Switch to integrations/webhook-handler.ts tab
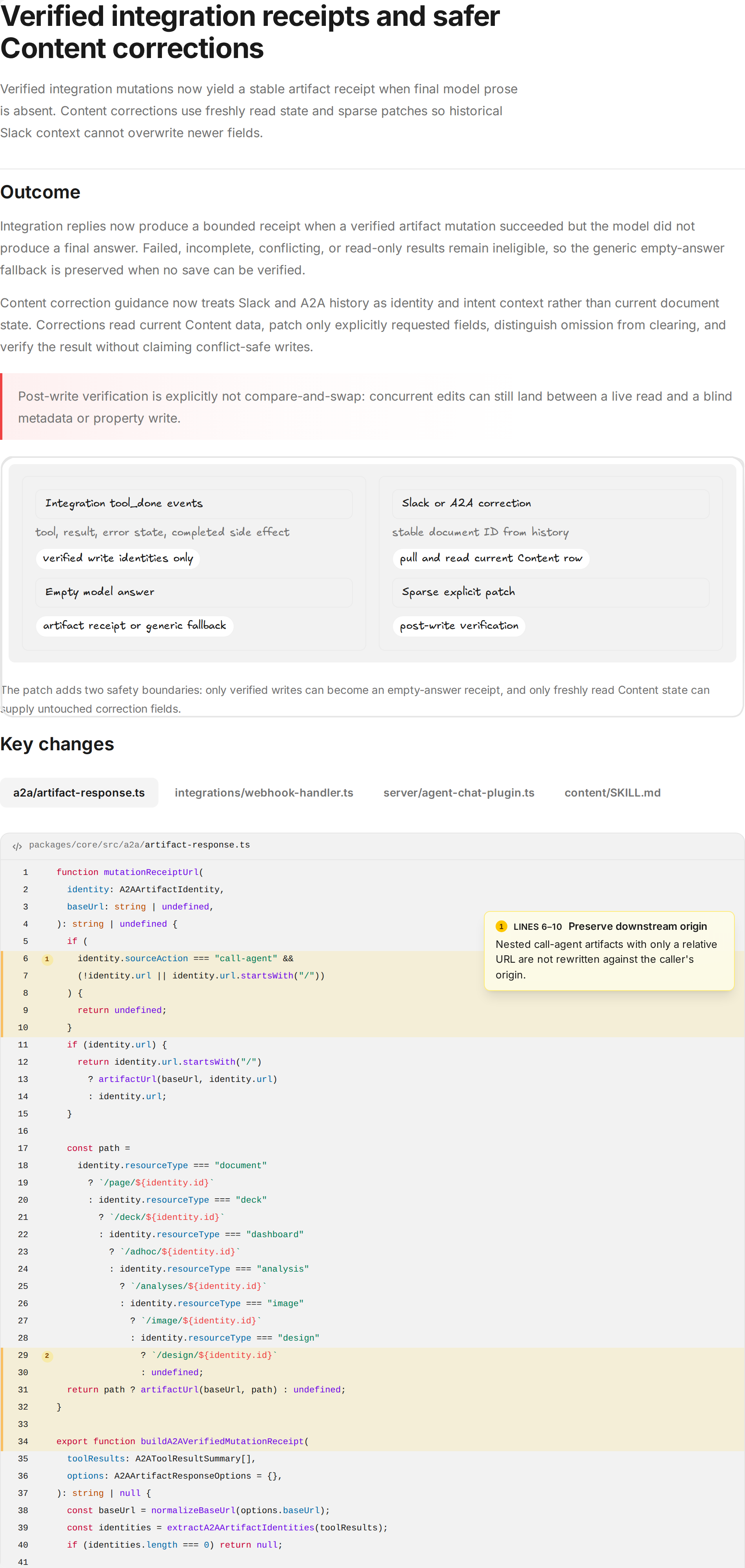 [263, 793]
